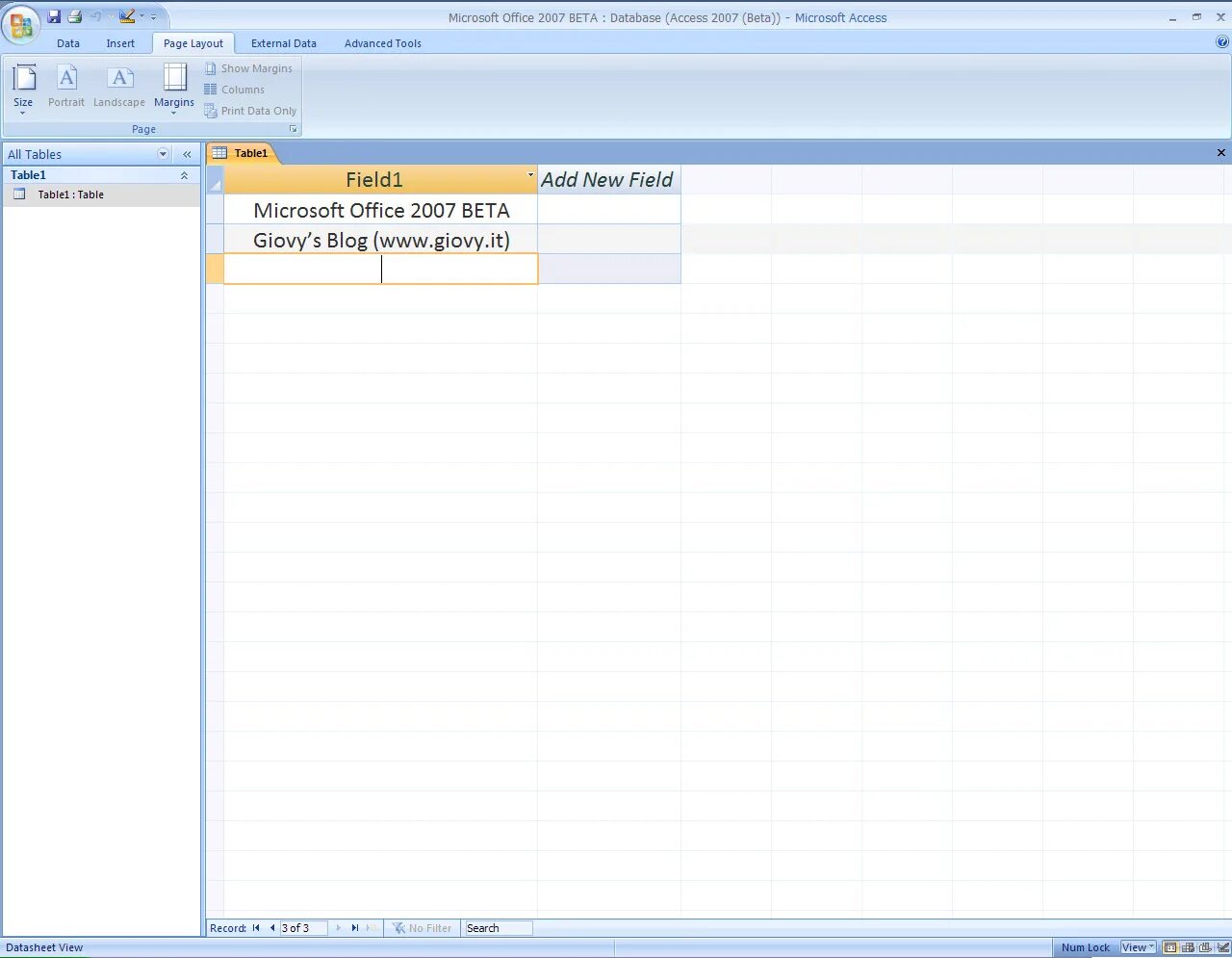Open the Field1 header dropdown arrow
The image size is (1232, 958).
530,175
